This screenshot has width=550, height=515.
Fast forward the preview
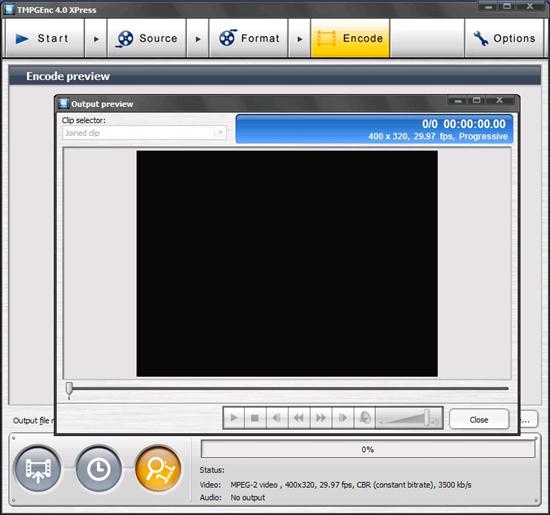pos(321,418)
